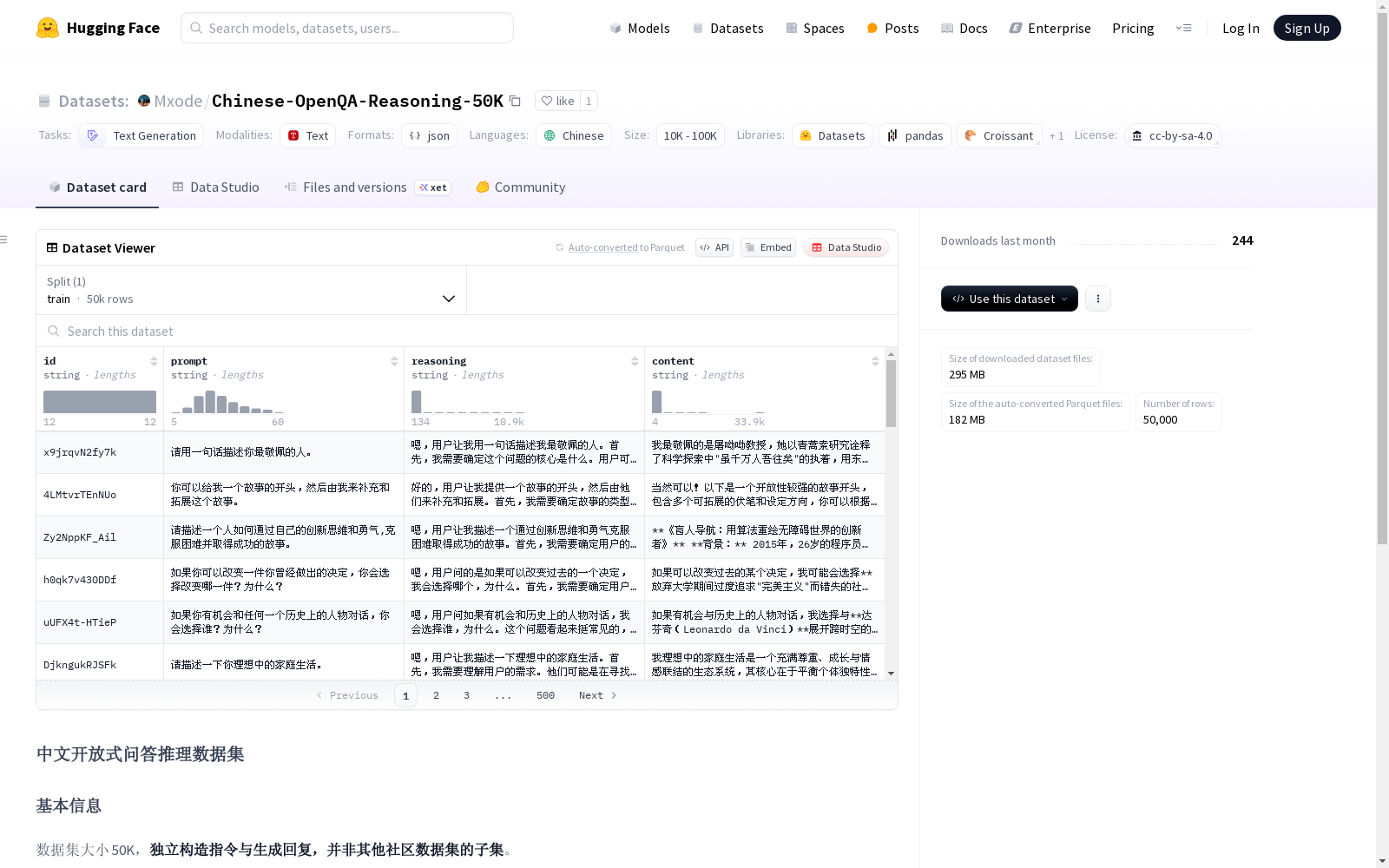Click the Embed button

(x=768, y=247)
